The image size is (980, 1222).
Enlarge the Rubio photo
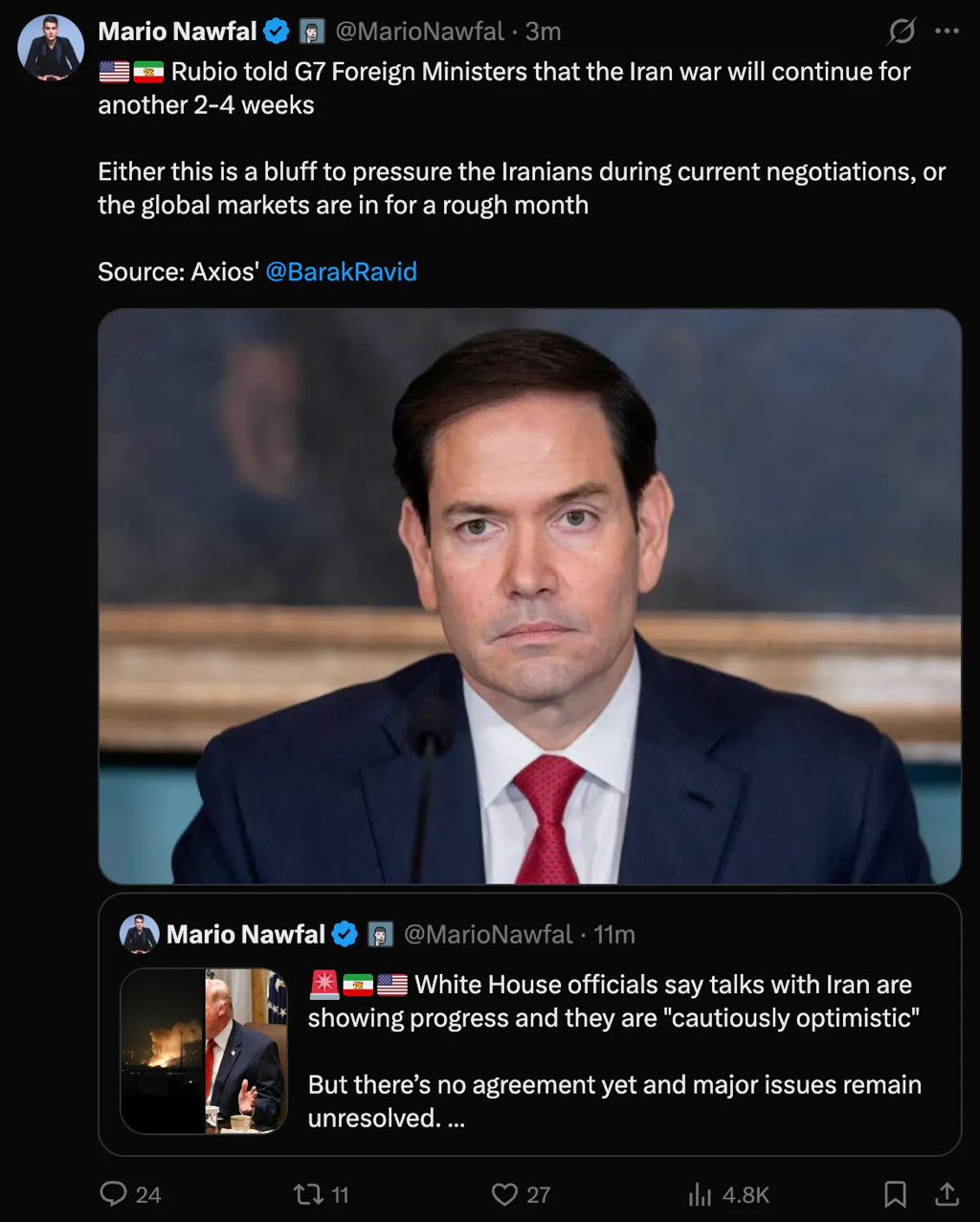[529, 595]
